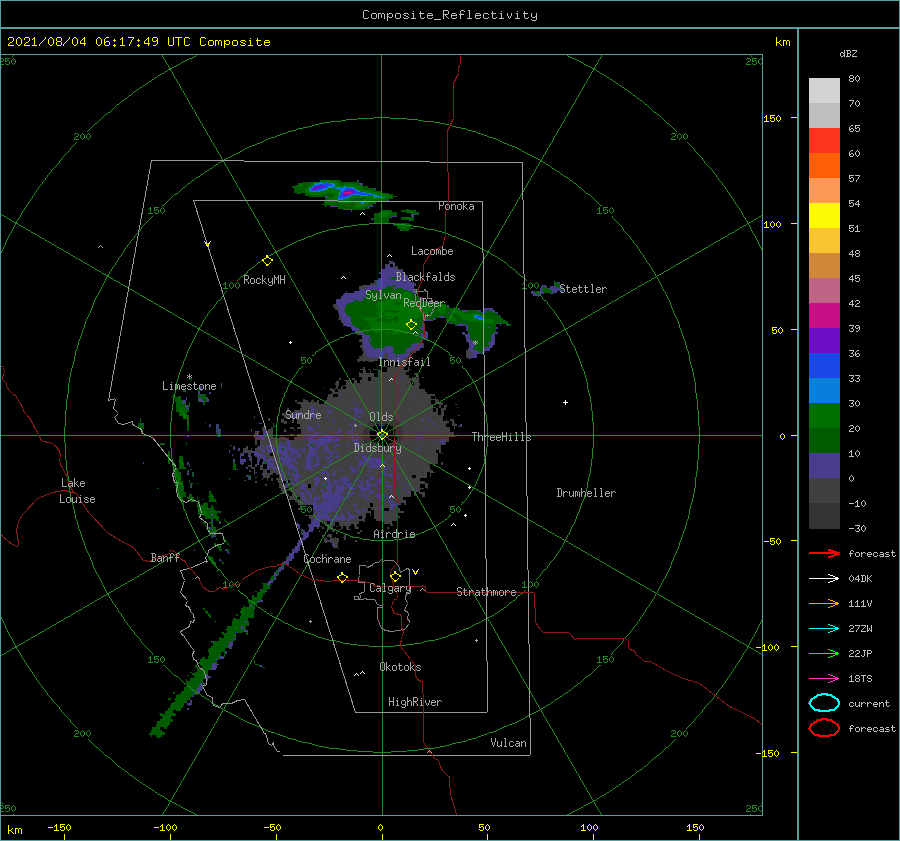Click the Drumheller city label
Image resolution: width=900 pixels, height=841 pixels.
586,493
